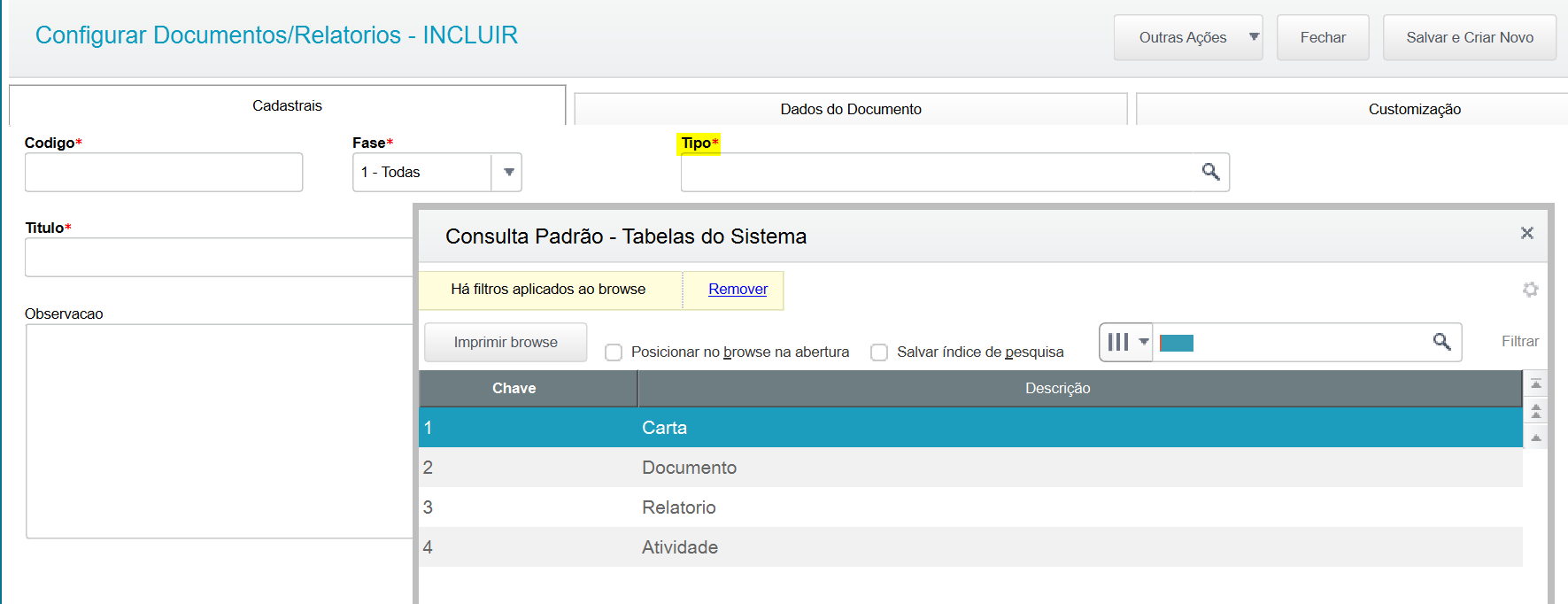Image resolution: width=1568 pixels, height=604 pixels.
Task: Click inside the Codigo input field
Action: (164, 173)
